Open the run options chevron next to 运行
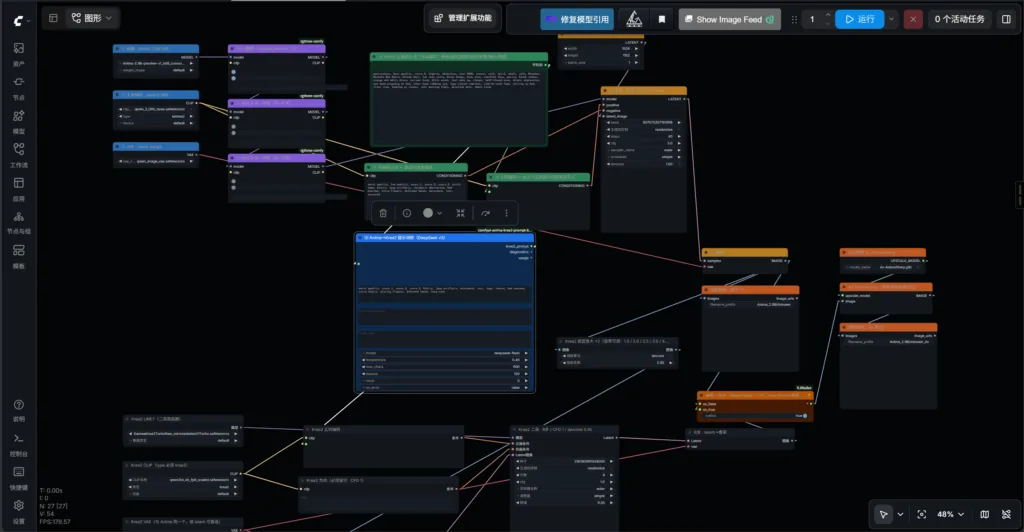This screenshot has width=1024, height=532. point(891,19)
